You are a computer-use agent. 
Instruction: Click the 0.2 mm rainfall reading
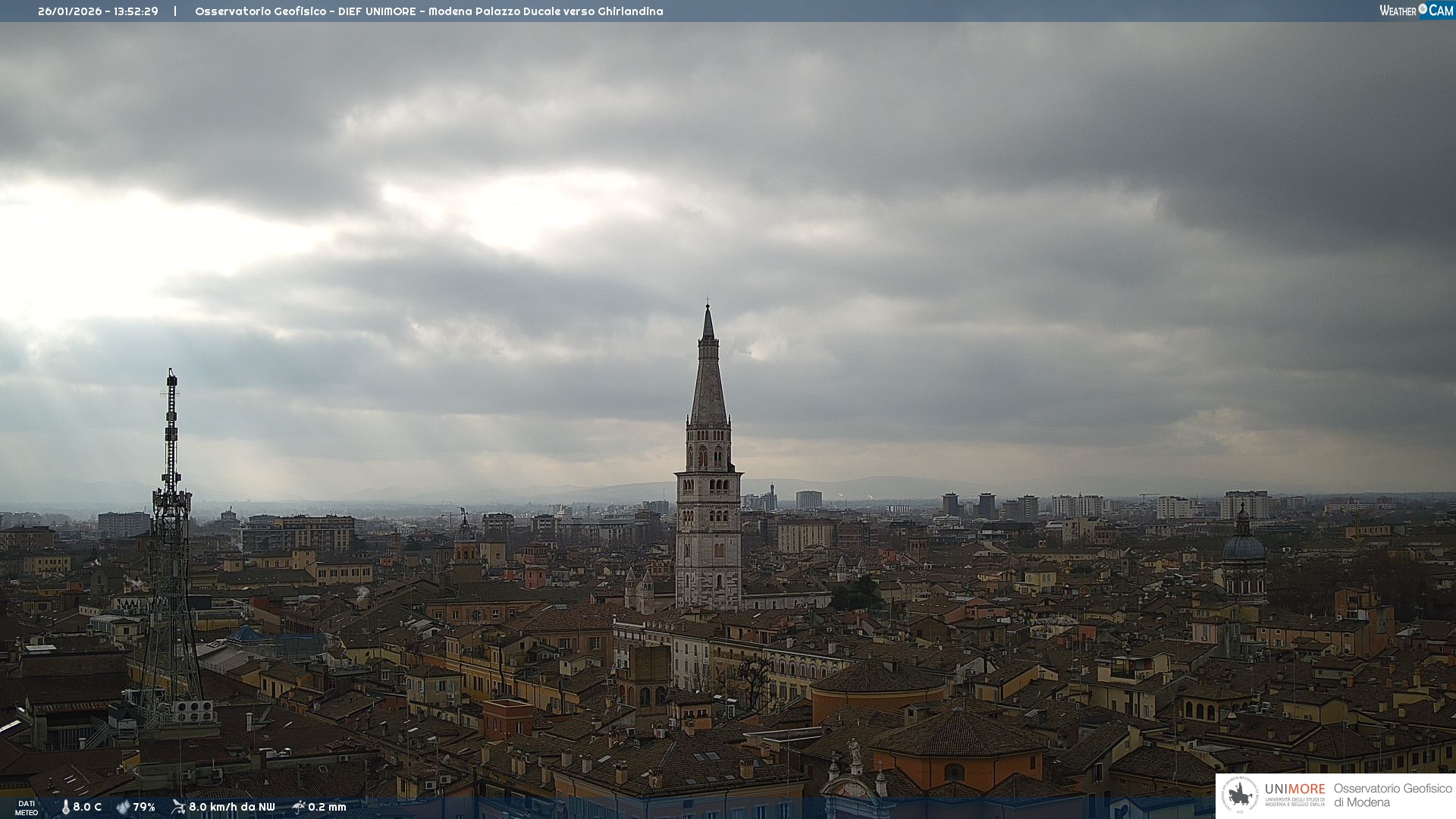click(327, 807)
